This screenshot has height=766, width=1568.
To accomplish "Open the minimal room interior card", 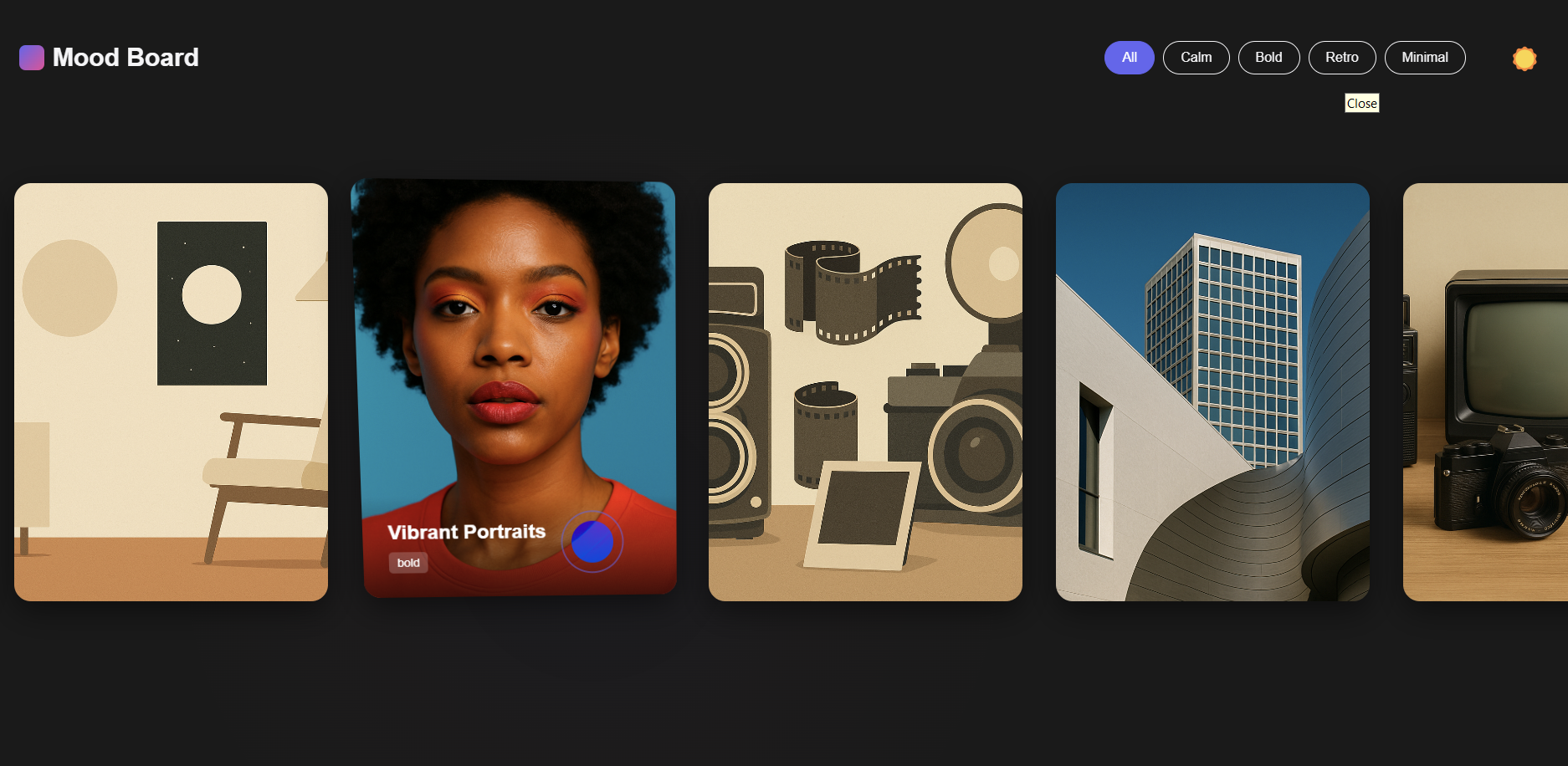I will point(171,468).
